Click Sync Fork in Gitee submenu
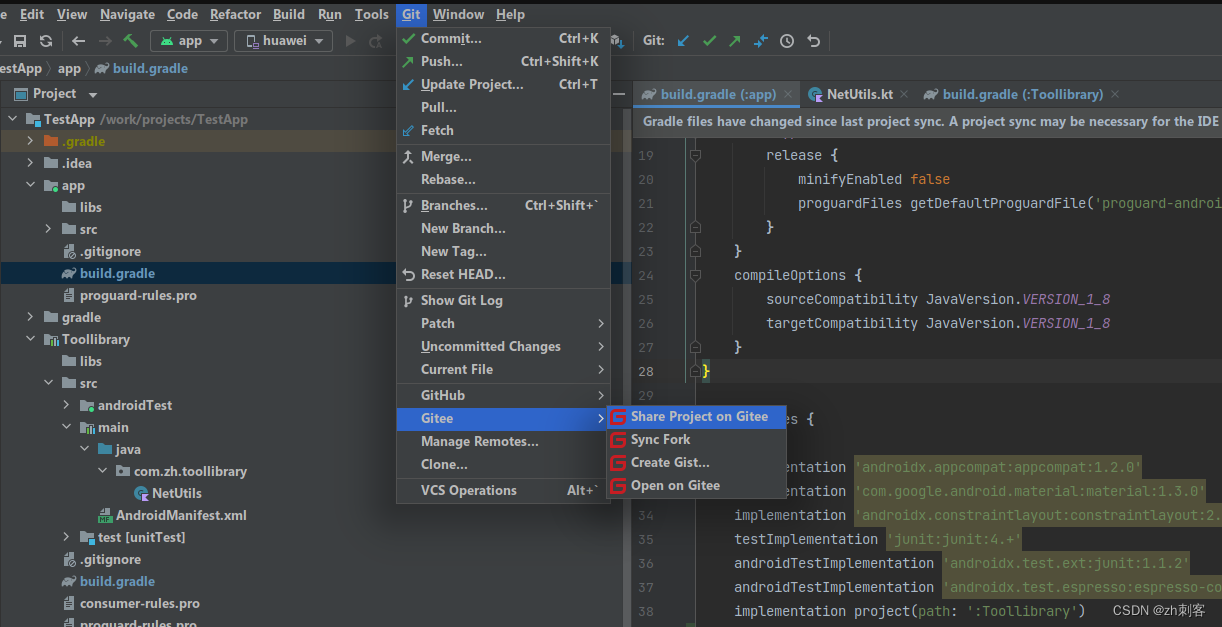The height and width of the screenshot is (627, 1222). [x=696, y=439]
